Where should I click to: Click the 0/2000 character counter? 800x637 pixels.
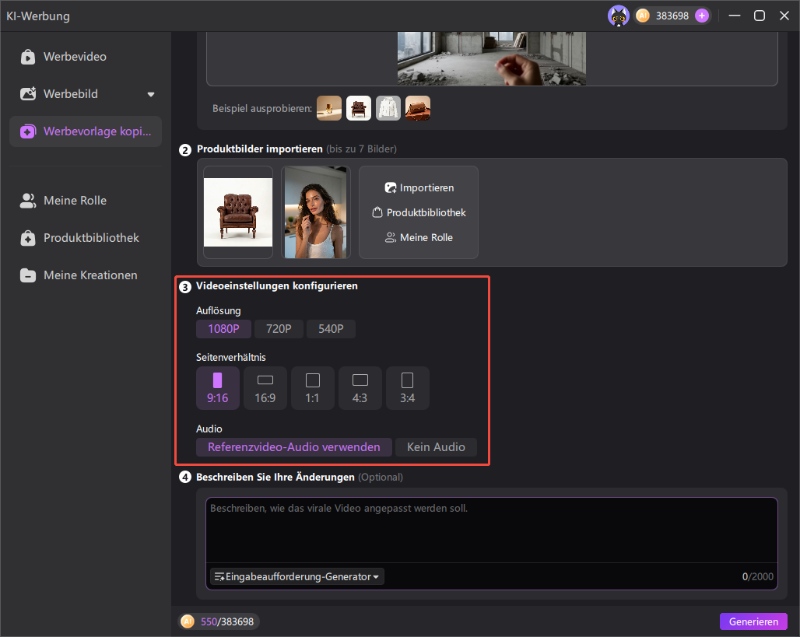point(757,576)
